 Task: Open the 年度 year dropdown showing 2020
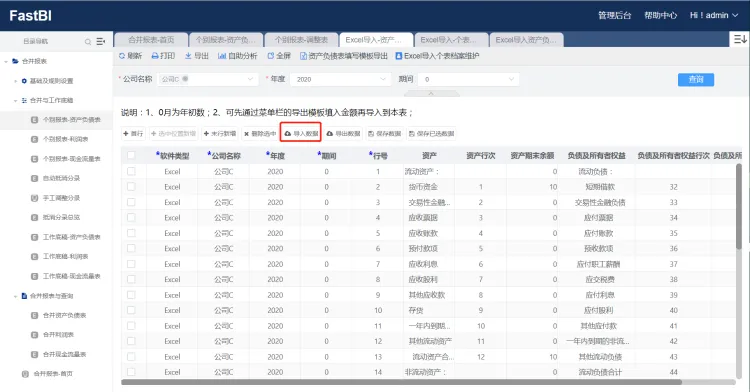tap(340, 79)
